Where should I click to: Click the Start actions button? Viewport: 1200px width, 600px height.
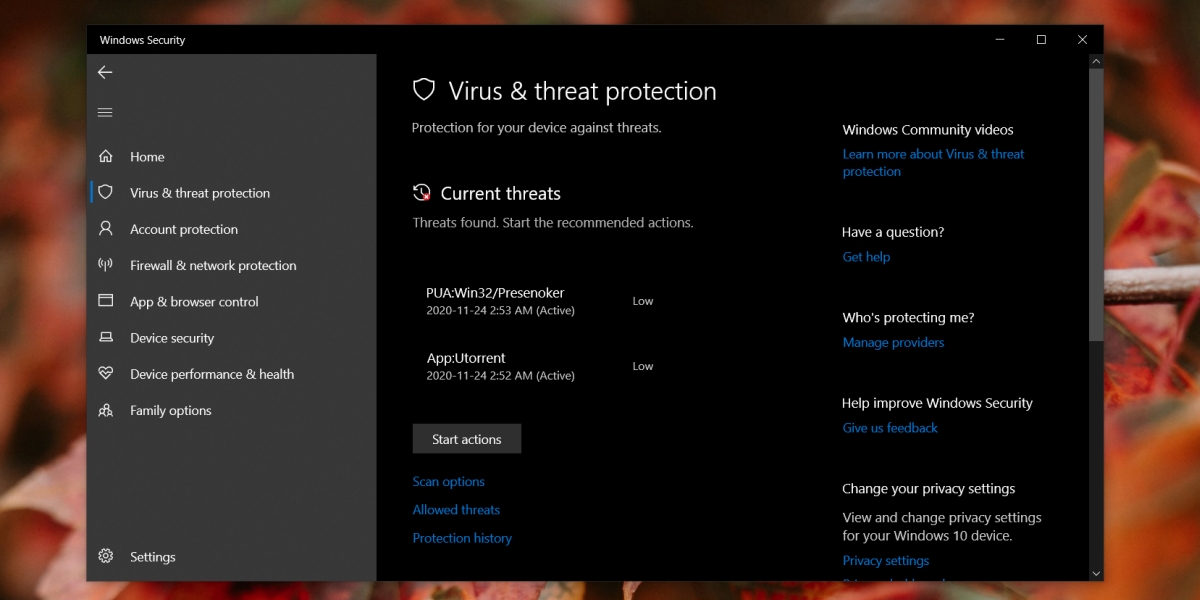467,439
